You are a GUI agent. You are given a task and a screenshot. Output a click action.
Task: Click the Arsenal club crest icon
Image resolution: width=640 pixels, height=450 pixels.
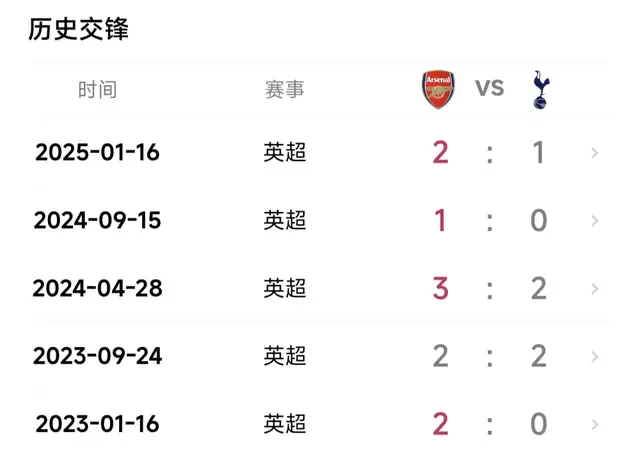(438, 89)
